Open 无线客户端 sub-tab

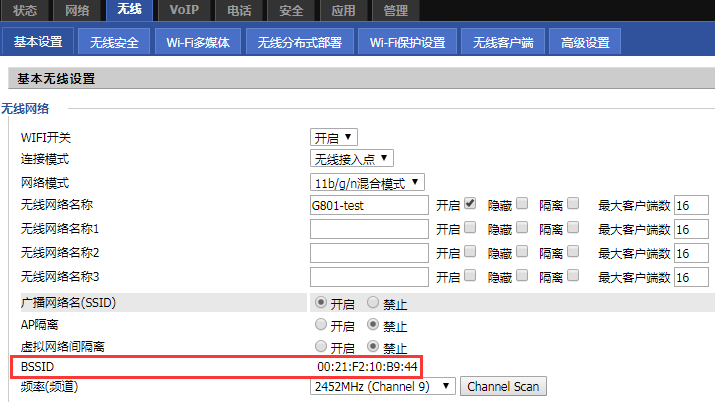coord(503,42)
